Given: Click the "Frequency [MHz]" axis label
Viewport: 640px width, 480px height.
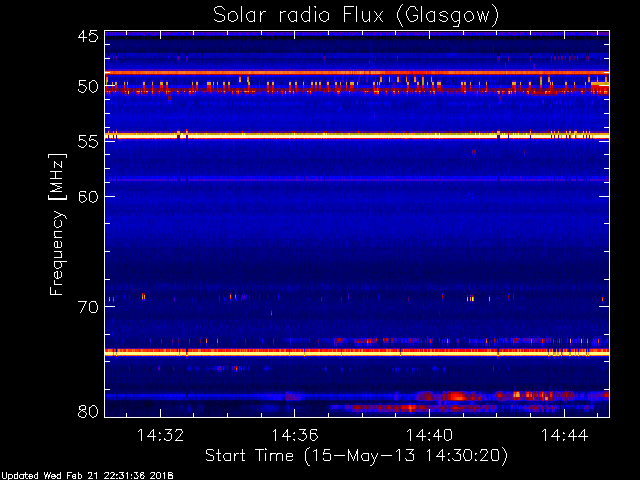Looking at the screenshot, I should point(57,224).
